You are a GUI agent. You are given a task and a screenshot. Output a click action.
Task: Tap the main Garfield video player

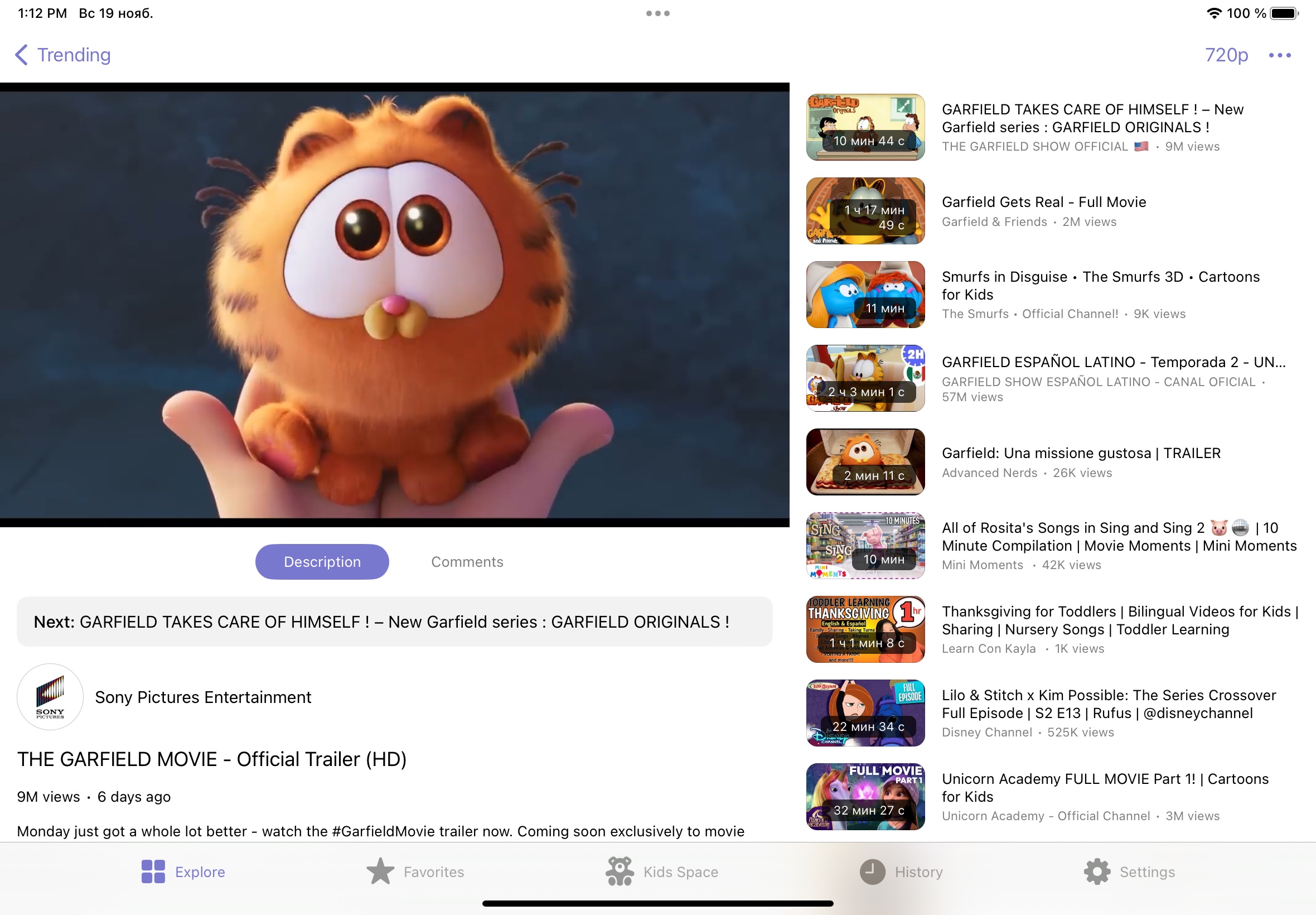(x=394, y=305)
